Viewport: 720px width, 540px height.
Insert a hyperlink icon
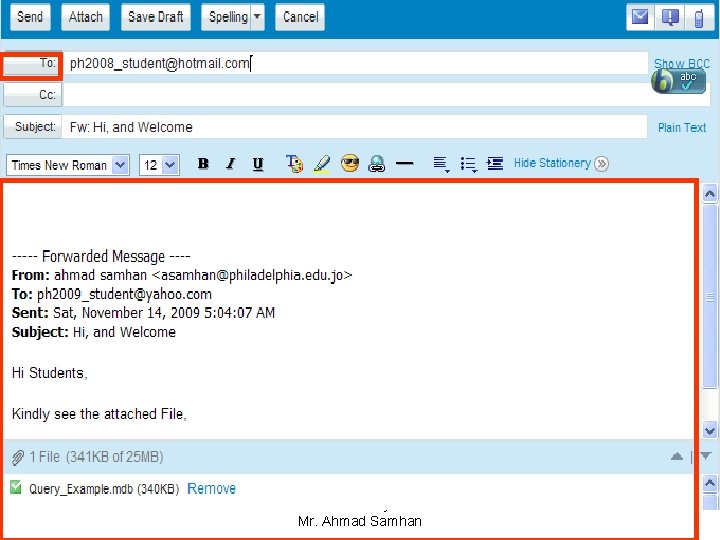pyautogui.click(x=377, y=163)
